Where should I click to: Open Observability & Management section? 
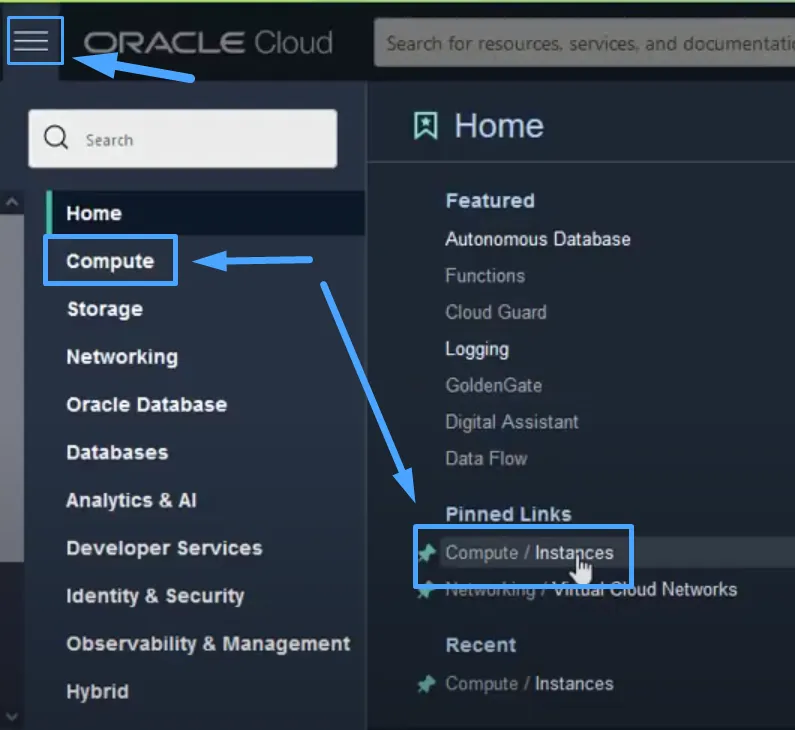(x=208, y=644)
